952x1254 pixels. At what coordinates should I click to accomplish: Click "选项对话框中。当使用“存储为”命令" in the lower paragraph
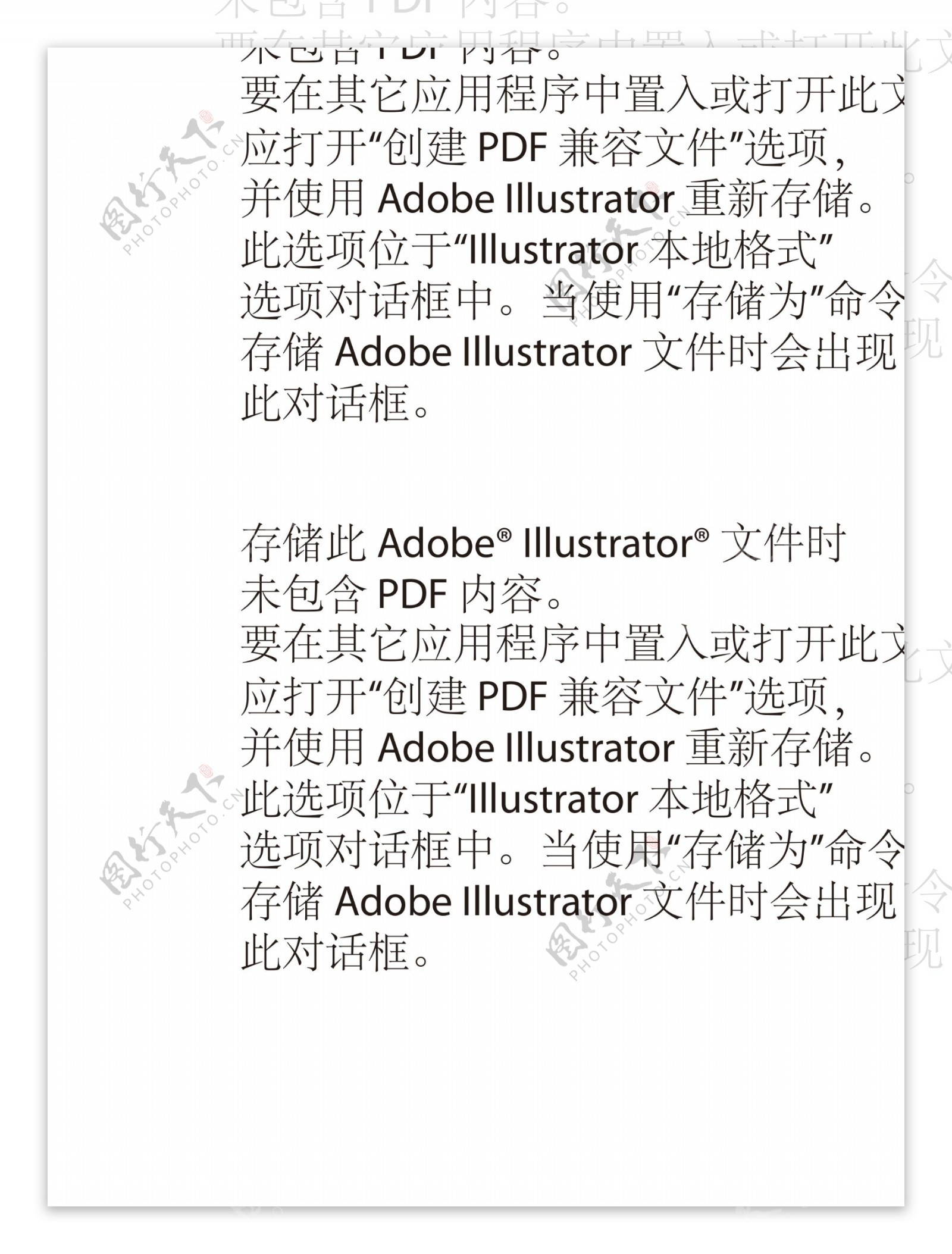point(572,849)
